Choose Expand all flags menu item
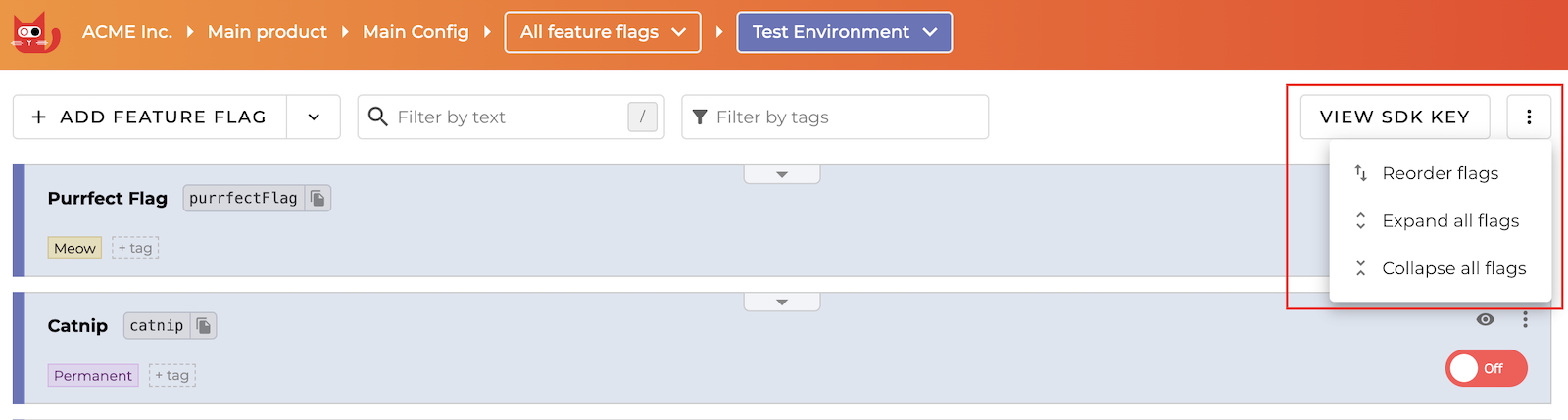The width and height of the screenshot is (1568, 420). click(x=1449, y=221)
